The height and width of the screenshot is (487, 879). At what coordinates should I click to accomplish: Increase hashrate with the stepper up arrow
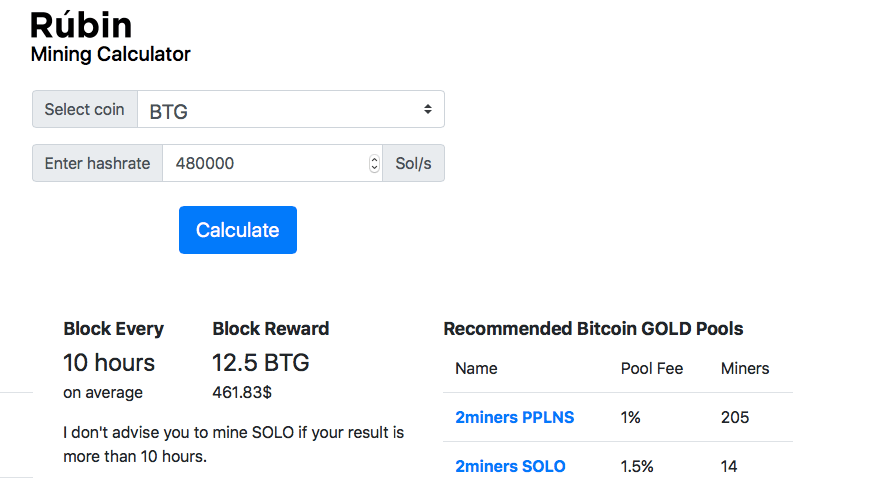(x=375, y=159)
